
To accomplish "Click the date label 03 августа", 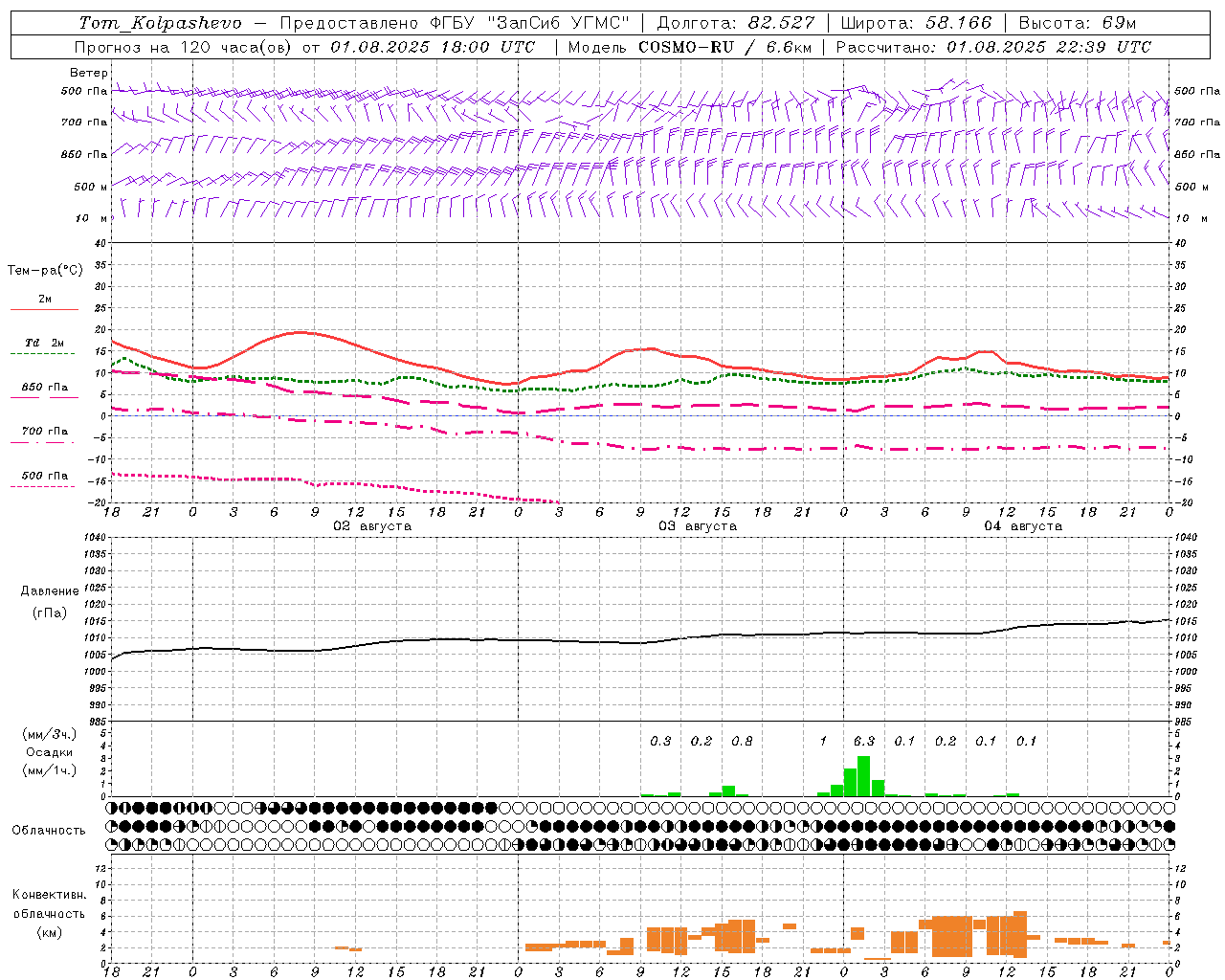I will (x=698, y=526).
